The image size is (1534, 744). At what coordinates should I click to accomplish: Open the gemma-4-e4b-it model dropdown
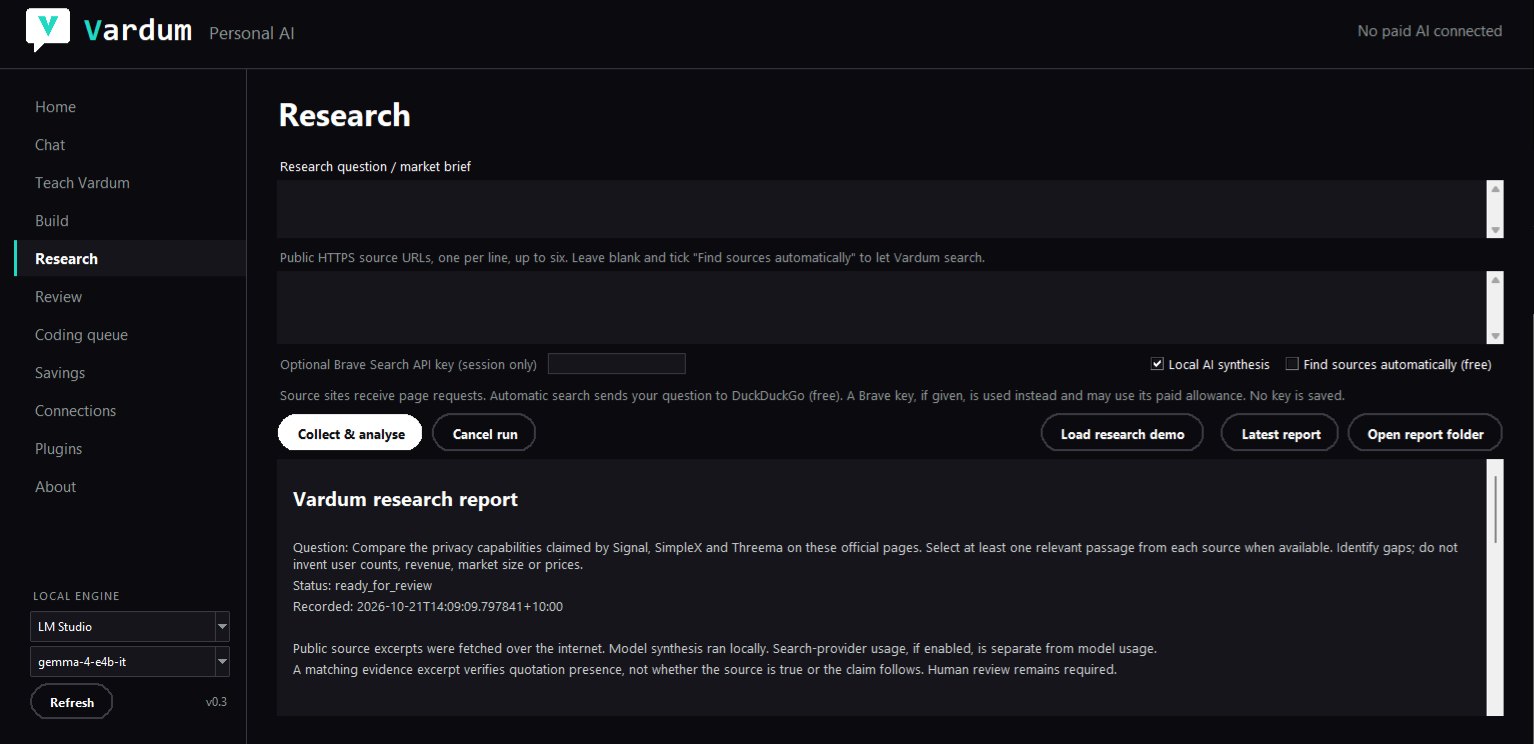[x=222, y=662]
